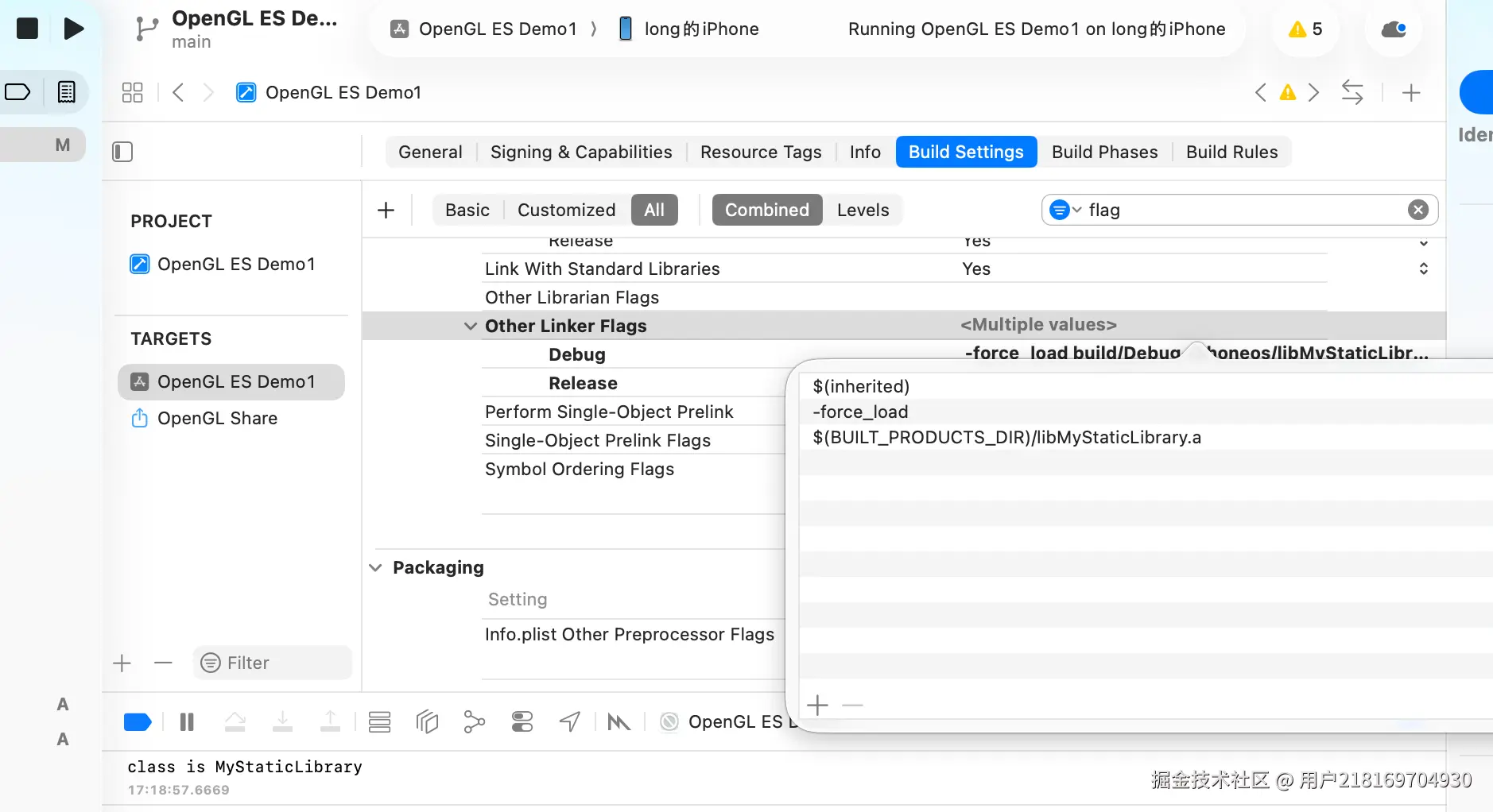1493x812 pixels.
Task: Hide the project and targets list sidebar
Action: coord(122,152)
